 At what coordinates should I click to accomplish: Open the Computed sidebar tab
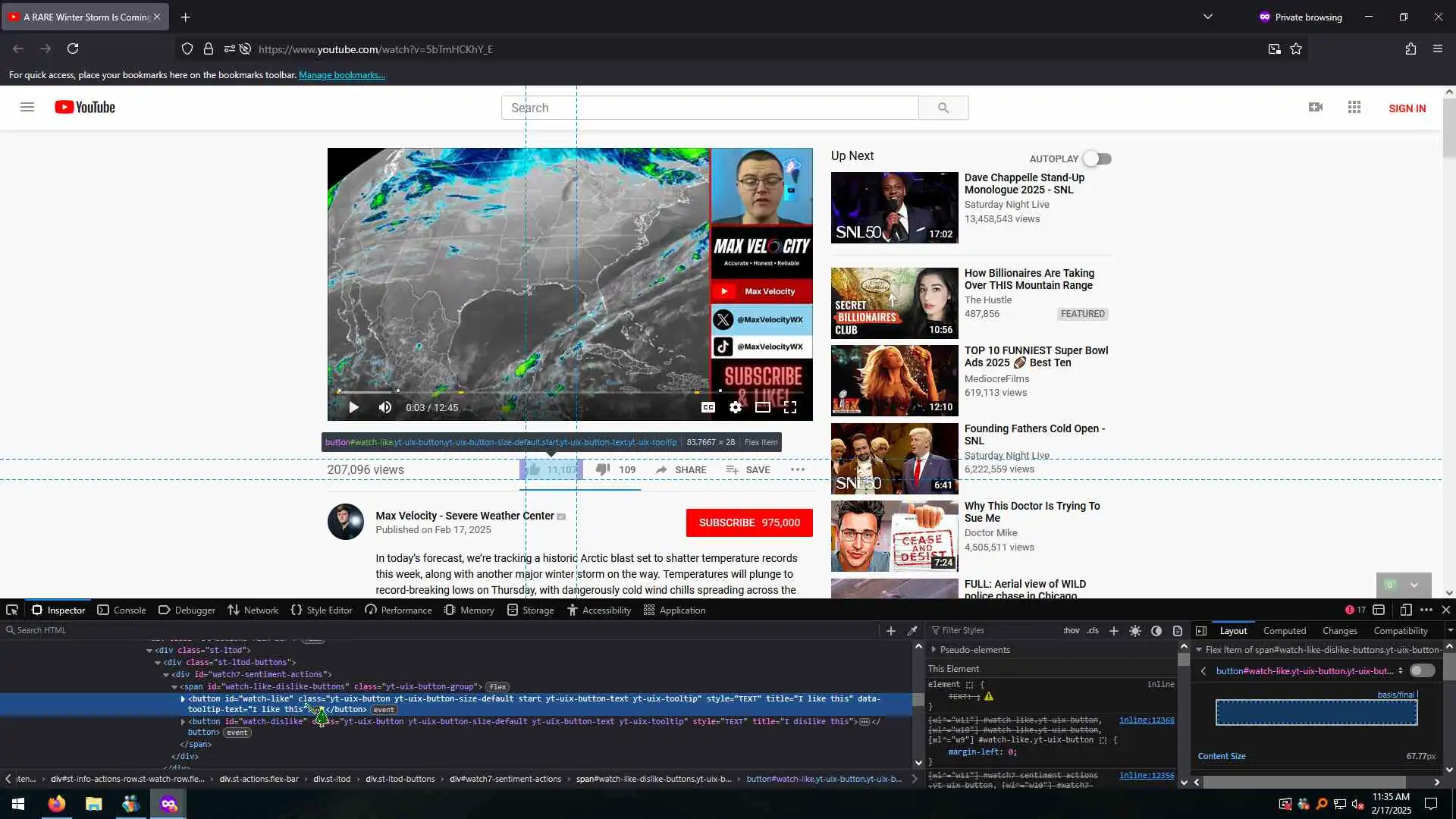click(1284, 631)
